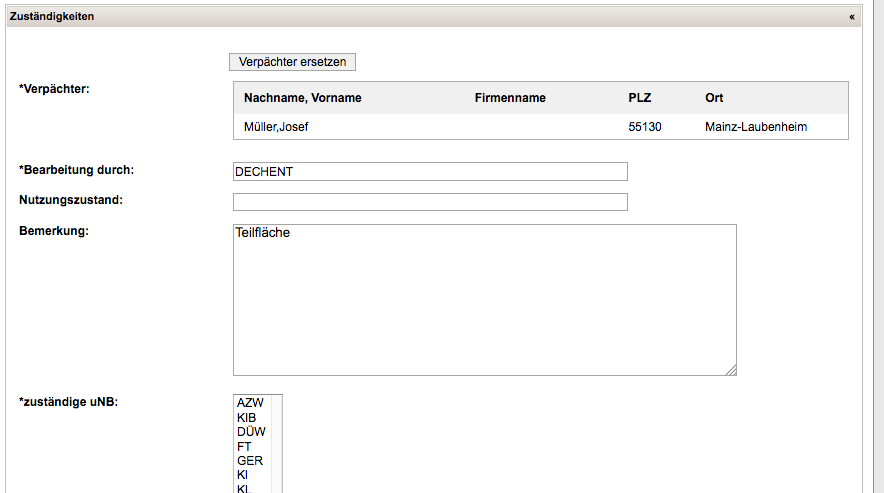Click the empty Nutzungszustand input field
The width and height of the screenshot is (884, 493).
(x=430, y=202)
